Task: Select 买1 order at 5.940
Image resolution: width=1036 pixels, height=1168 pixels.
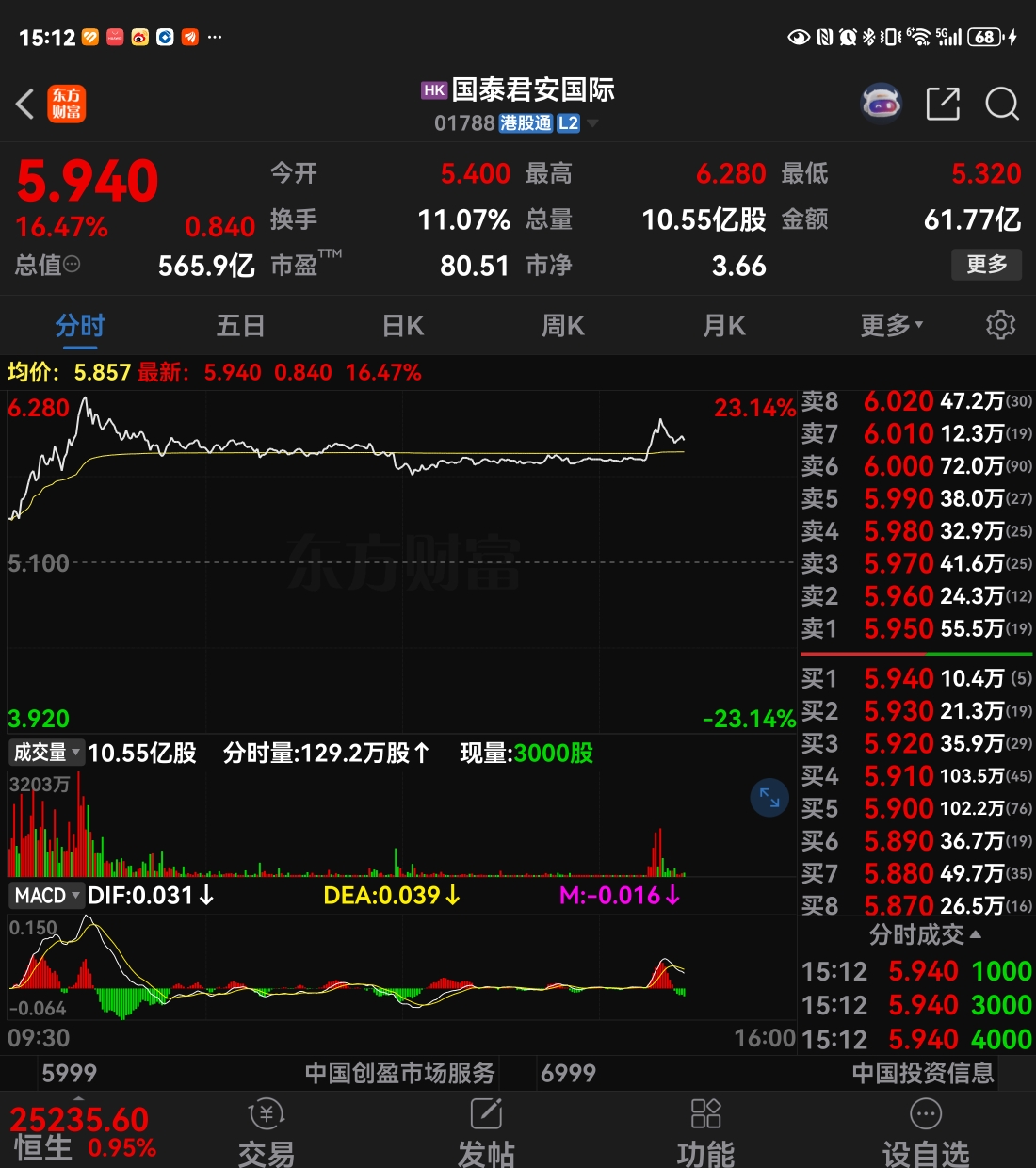Action: point(916,678)
